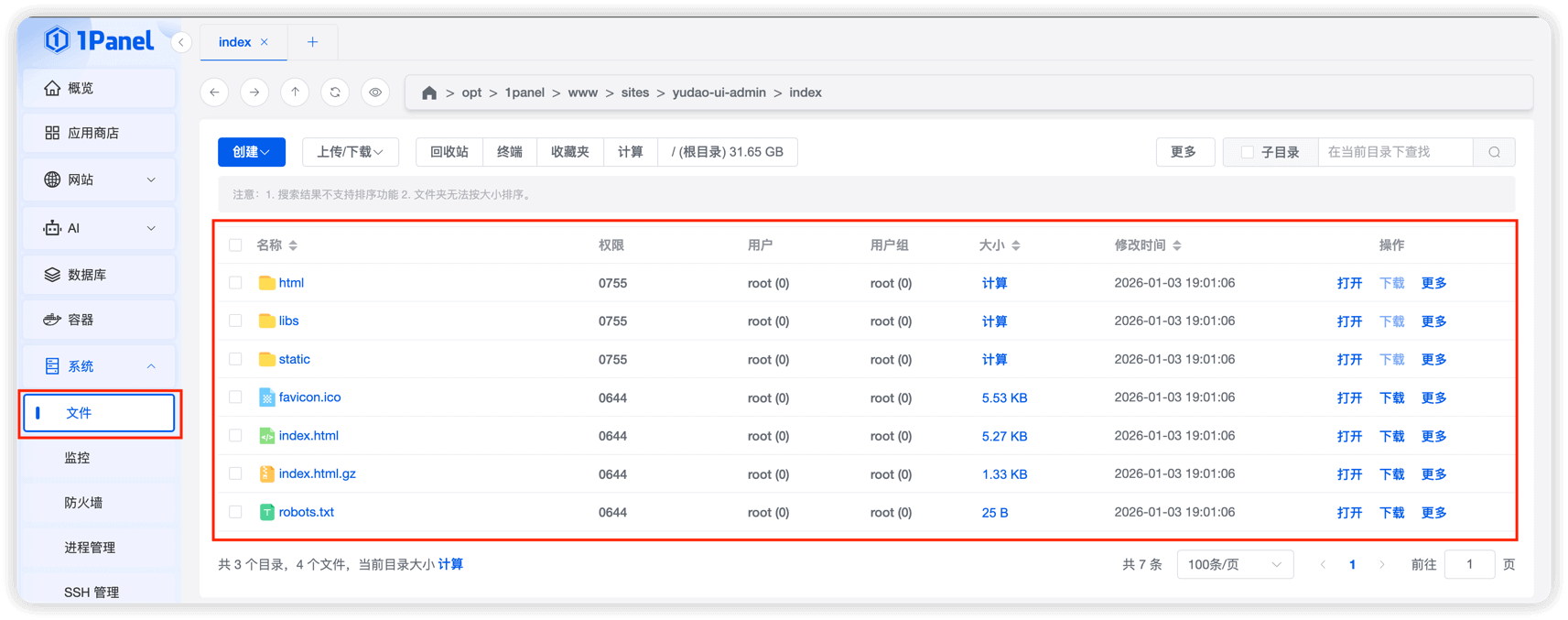Viewport: 1568px width, 620px height.
Task: Open the 创建 dropdown
Action: point(251,152)
